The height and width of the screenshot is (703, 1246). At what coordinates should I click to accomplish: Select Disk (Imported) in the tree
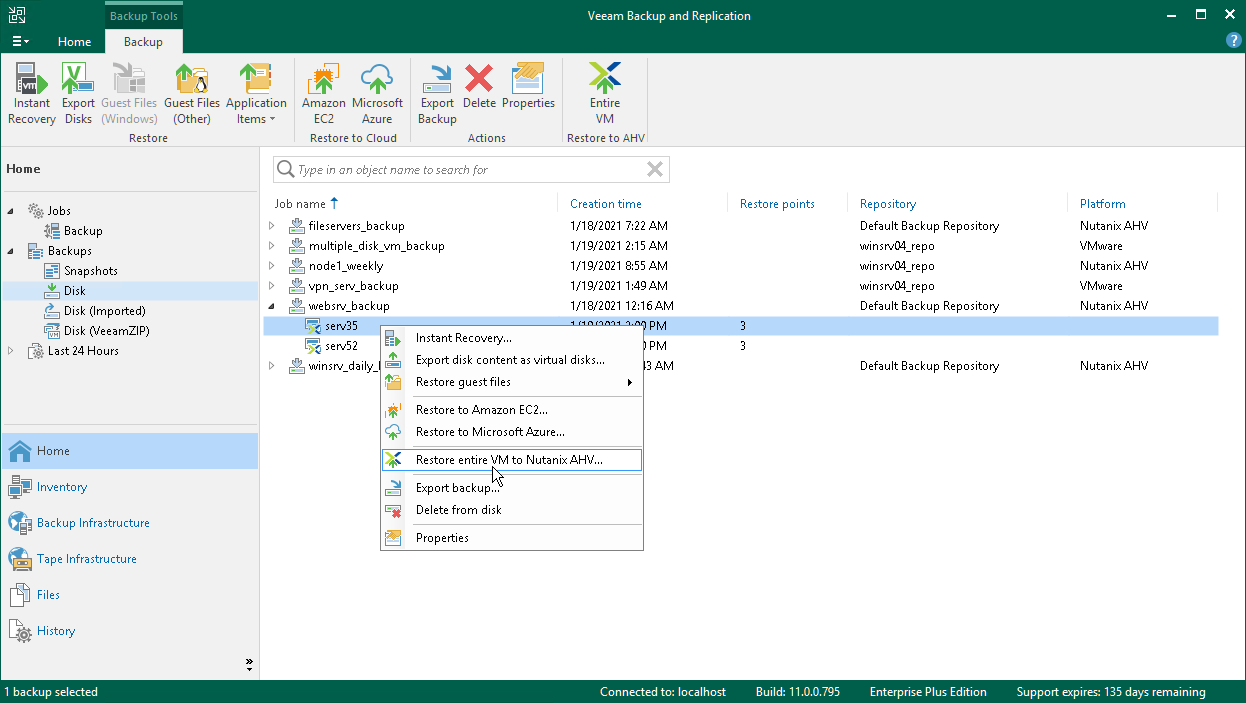[x=104, y=311]
